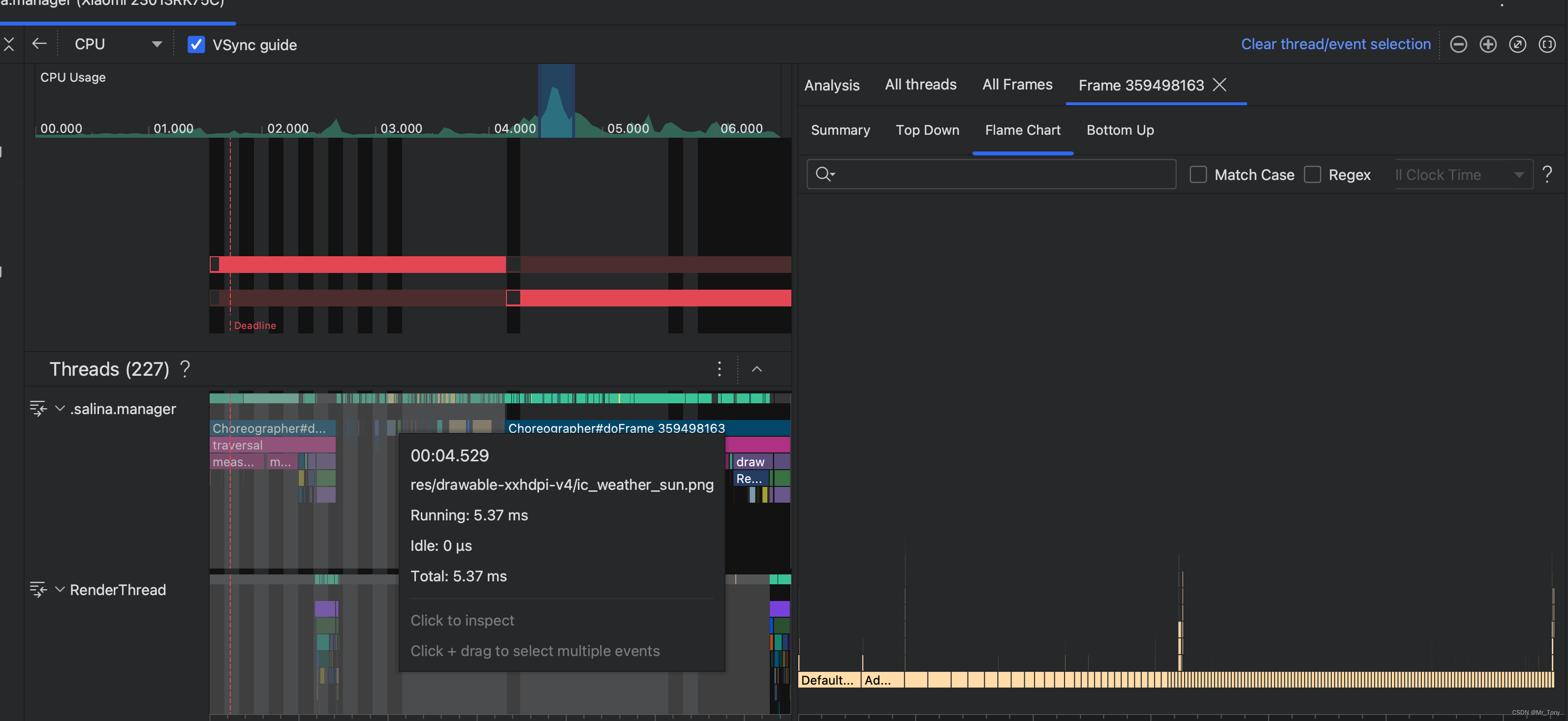Switch to the Top Down tab
The height and width of the screenshot is (721, 1568).
[927, 130]
